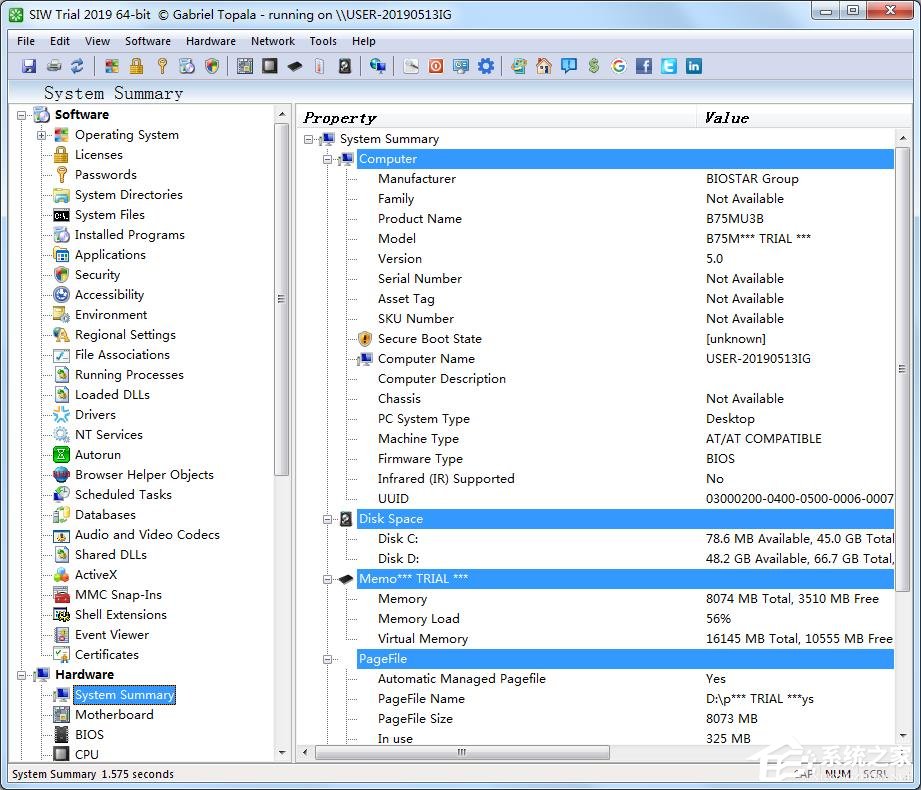Expand the Operating System tree node
921x790 pixels.
pos(42,135)
